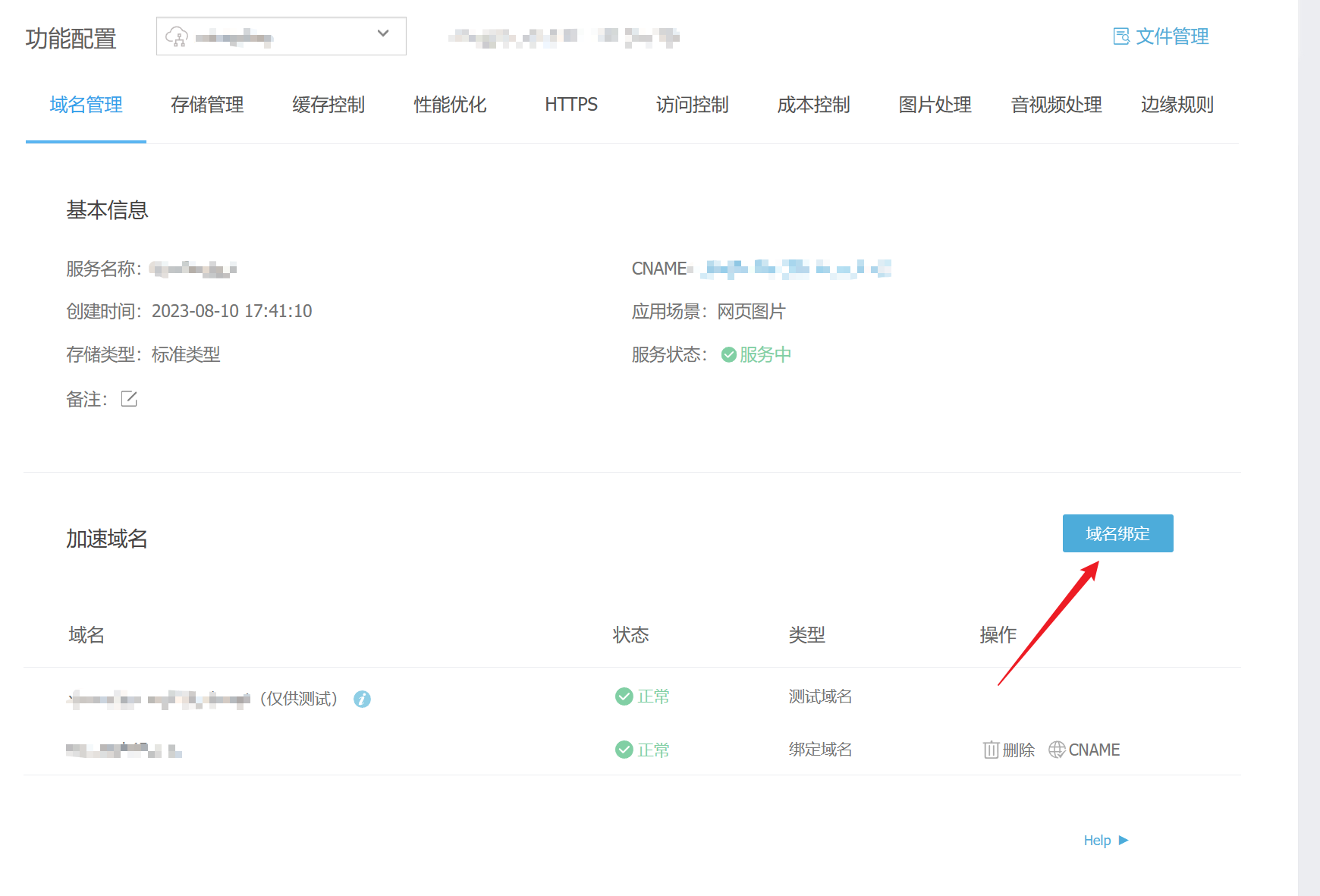Viewport: 1320px width, 896px height.
Task: Click the dropdown chevron arrow
Action: (383, 33)
